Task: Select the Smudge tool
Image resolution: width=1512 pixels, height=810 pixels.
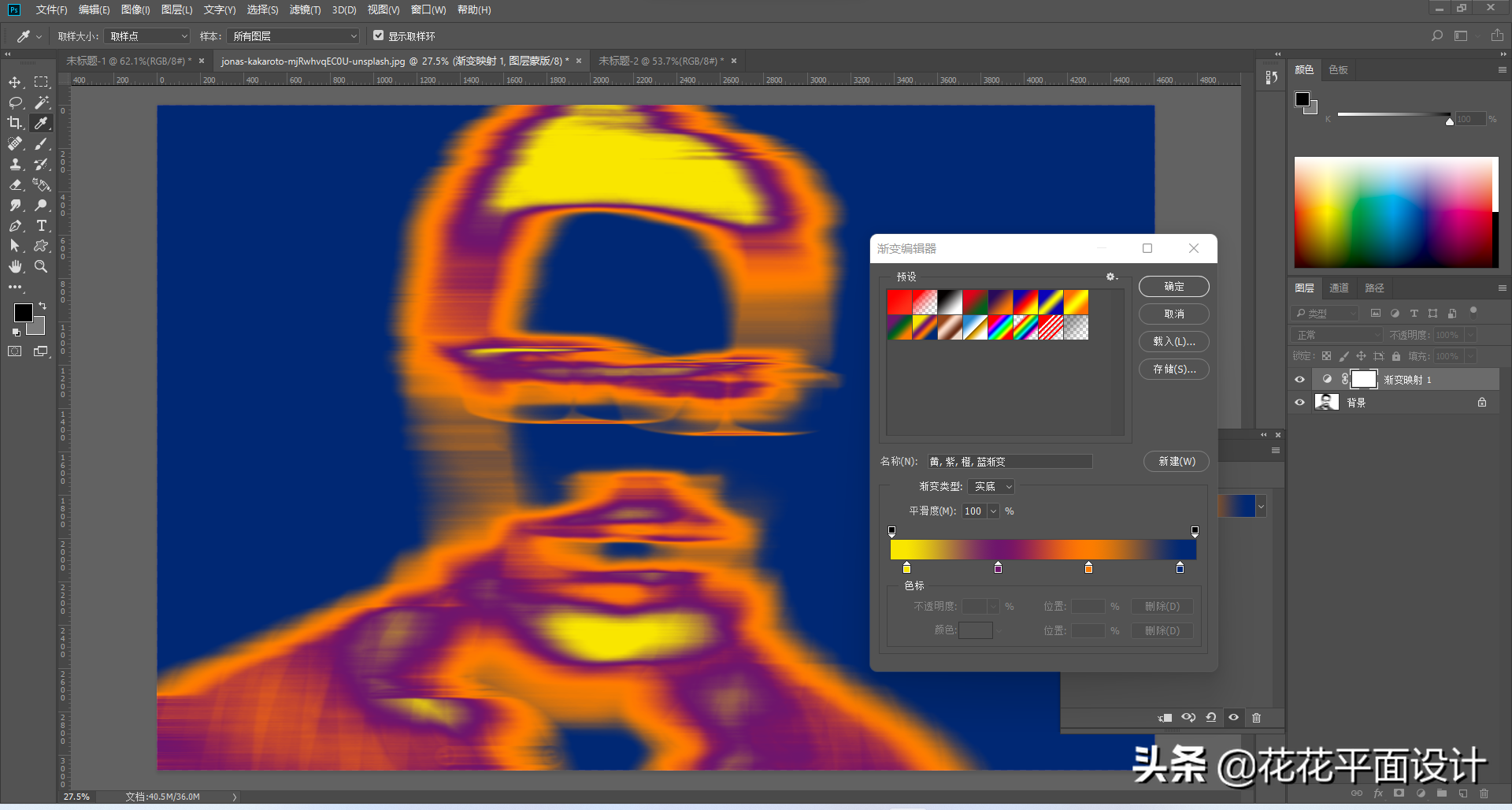Action: [15, 205]
